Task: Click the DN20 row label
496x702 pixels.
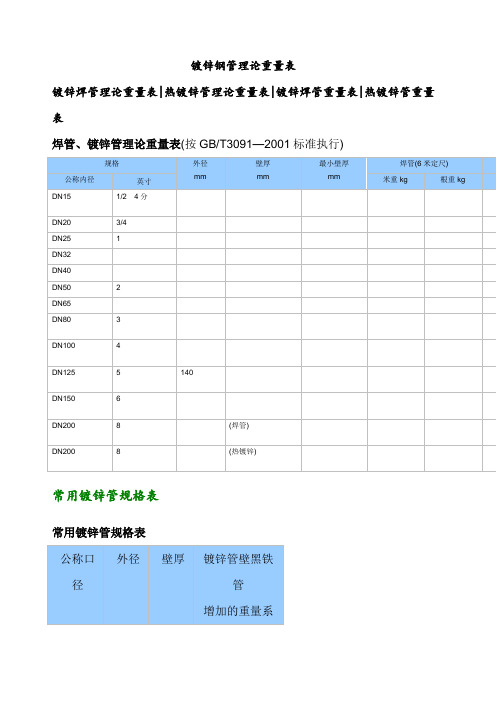Action: click(61, 223)
